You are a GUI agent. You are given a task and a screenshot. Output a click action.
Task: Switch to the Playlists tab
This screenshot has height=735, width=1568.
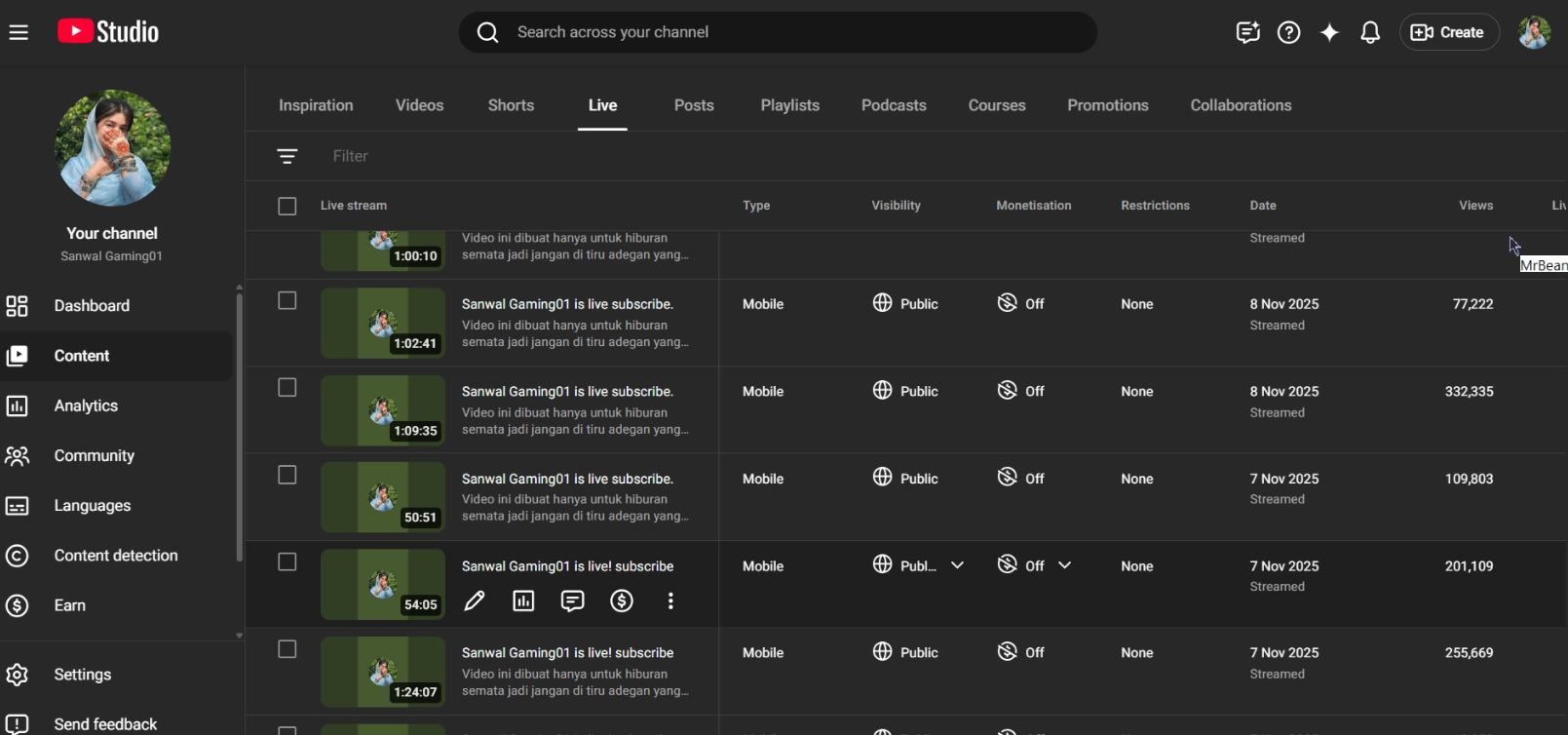[789, 105]
